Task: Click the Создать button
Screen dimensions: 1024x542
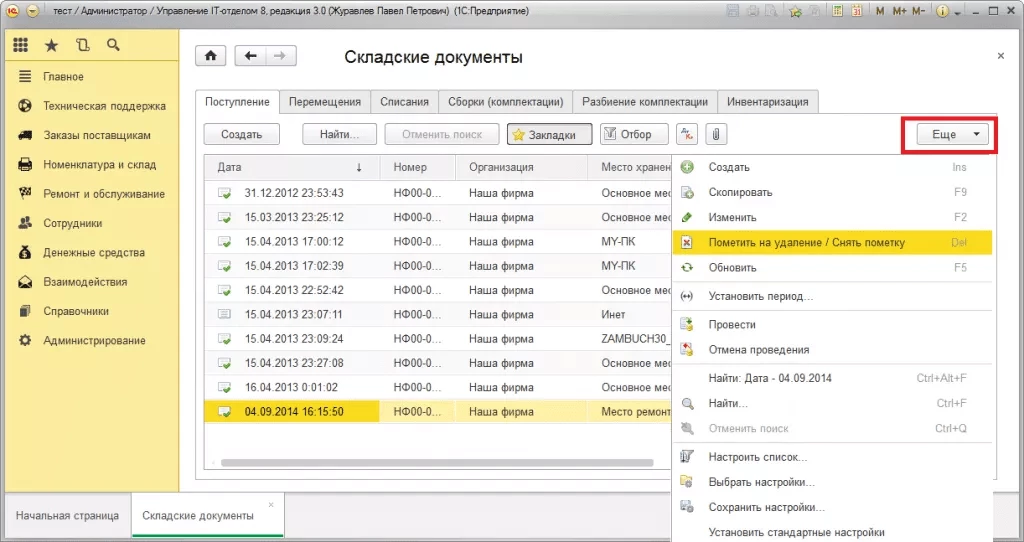Action: pos(242,134)
